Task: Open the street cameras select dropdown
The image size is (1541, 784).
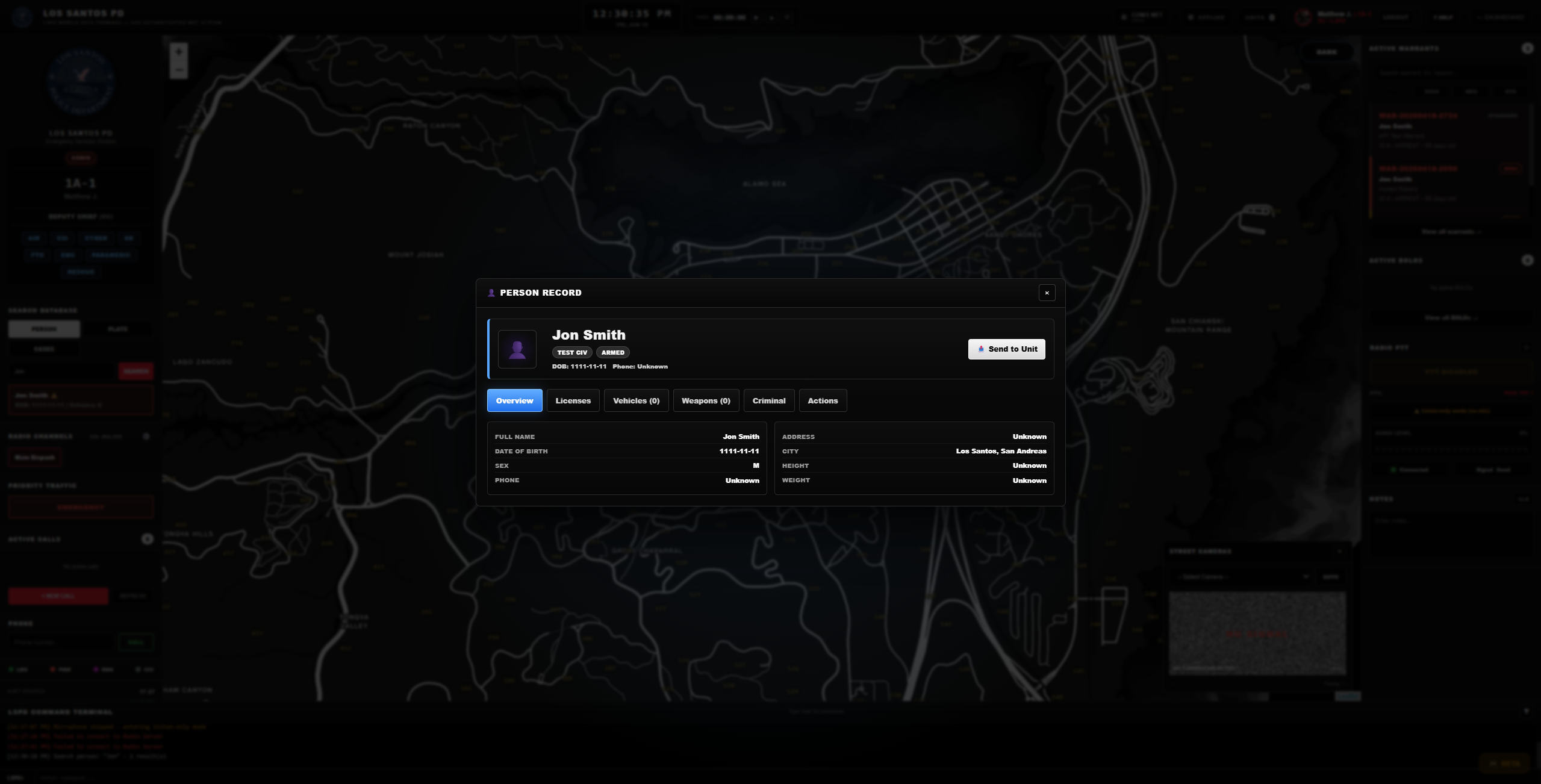Action: [x=1241, y=577]
